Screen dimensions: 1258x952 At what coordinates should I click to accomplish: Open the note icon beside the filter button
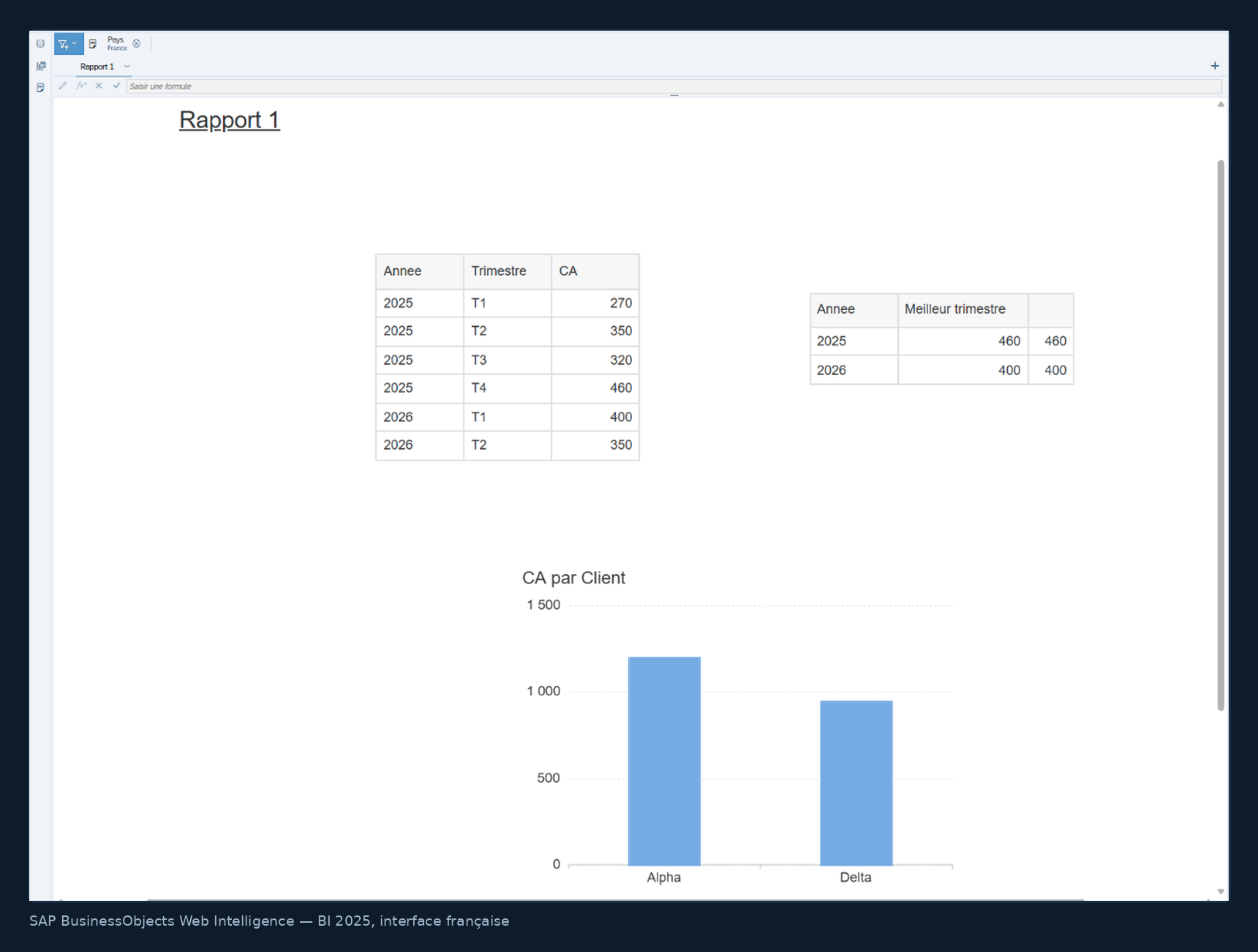click(93, 44)
